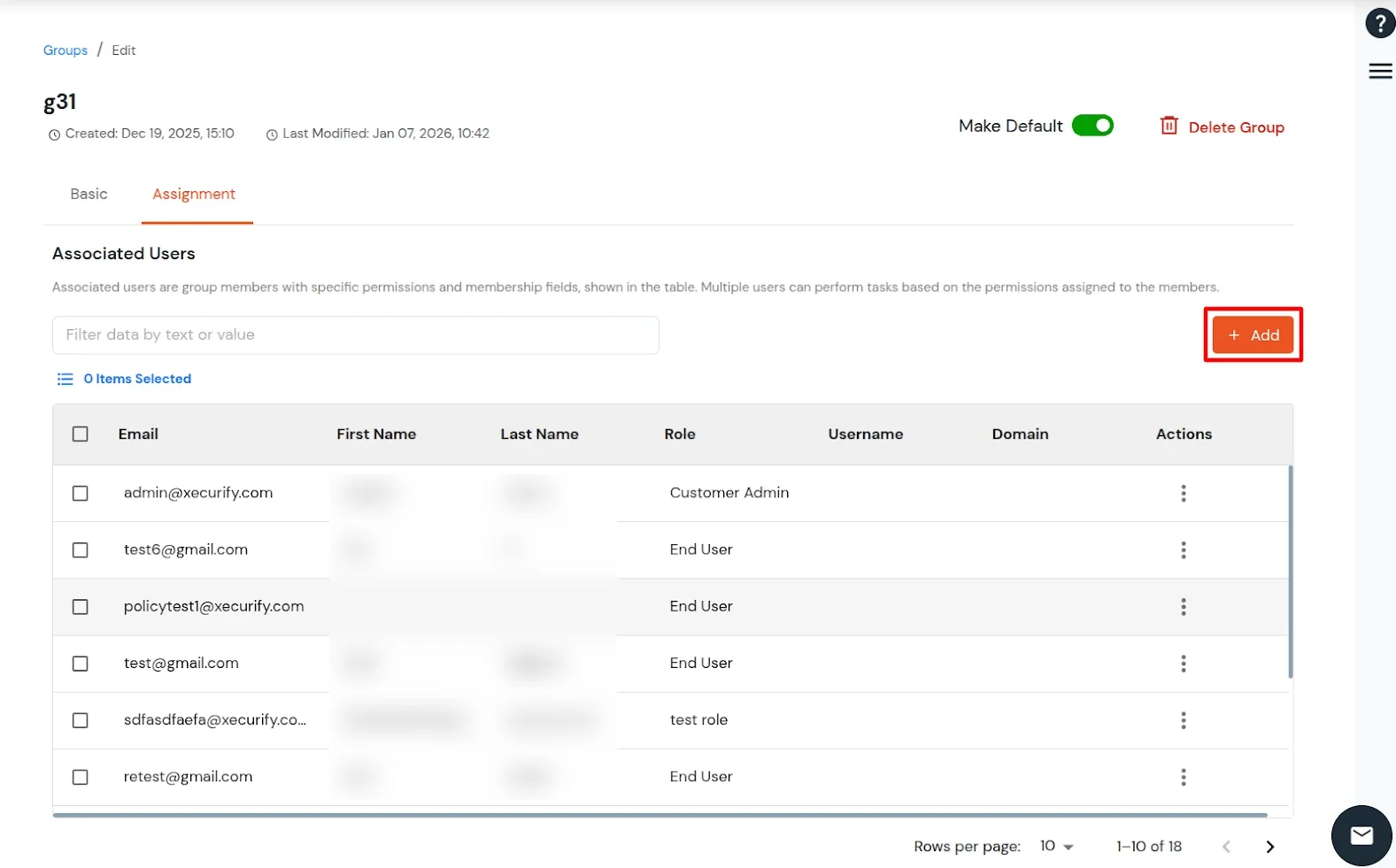Viewport: 1396px width, 868px height.
Task: Click the Last Name column header
Action: point(539,434)
